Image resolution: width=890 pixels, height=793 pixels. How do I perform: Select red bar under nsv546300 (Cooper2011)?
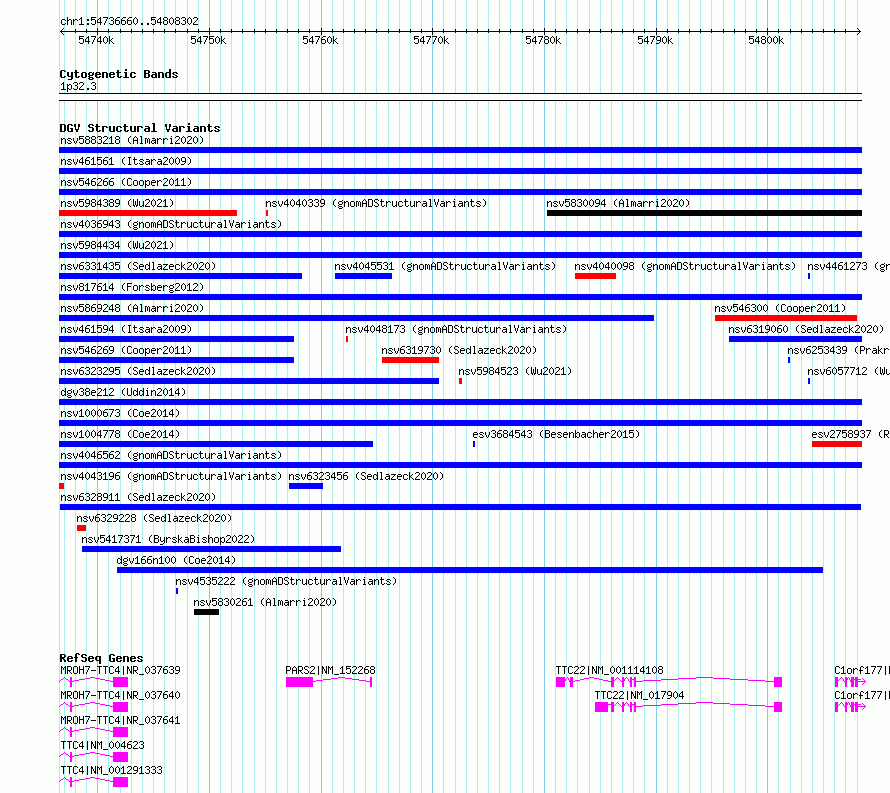[x=786, y=318]
